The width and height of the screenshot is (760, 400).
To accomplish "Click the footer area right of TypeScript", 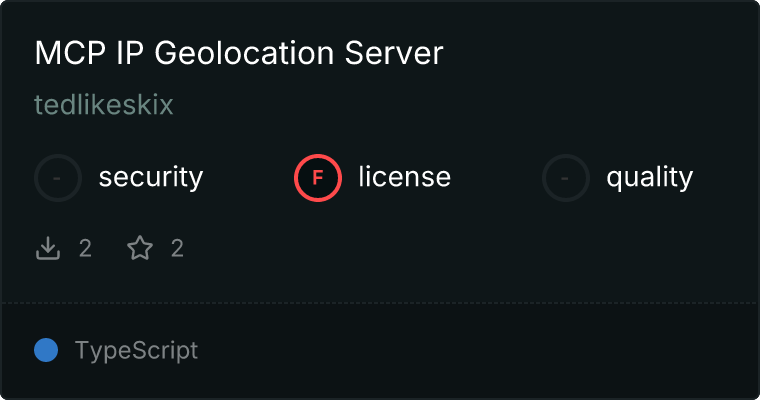I will (x=480, y=351).
